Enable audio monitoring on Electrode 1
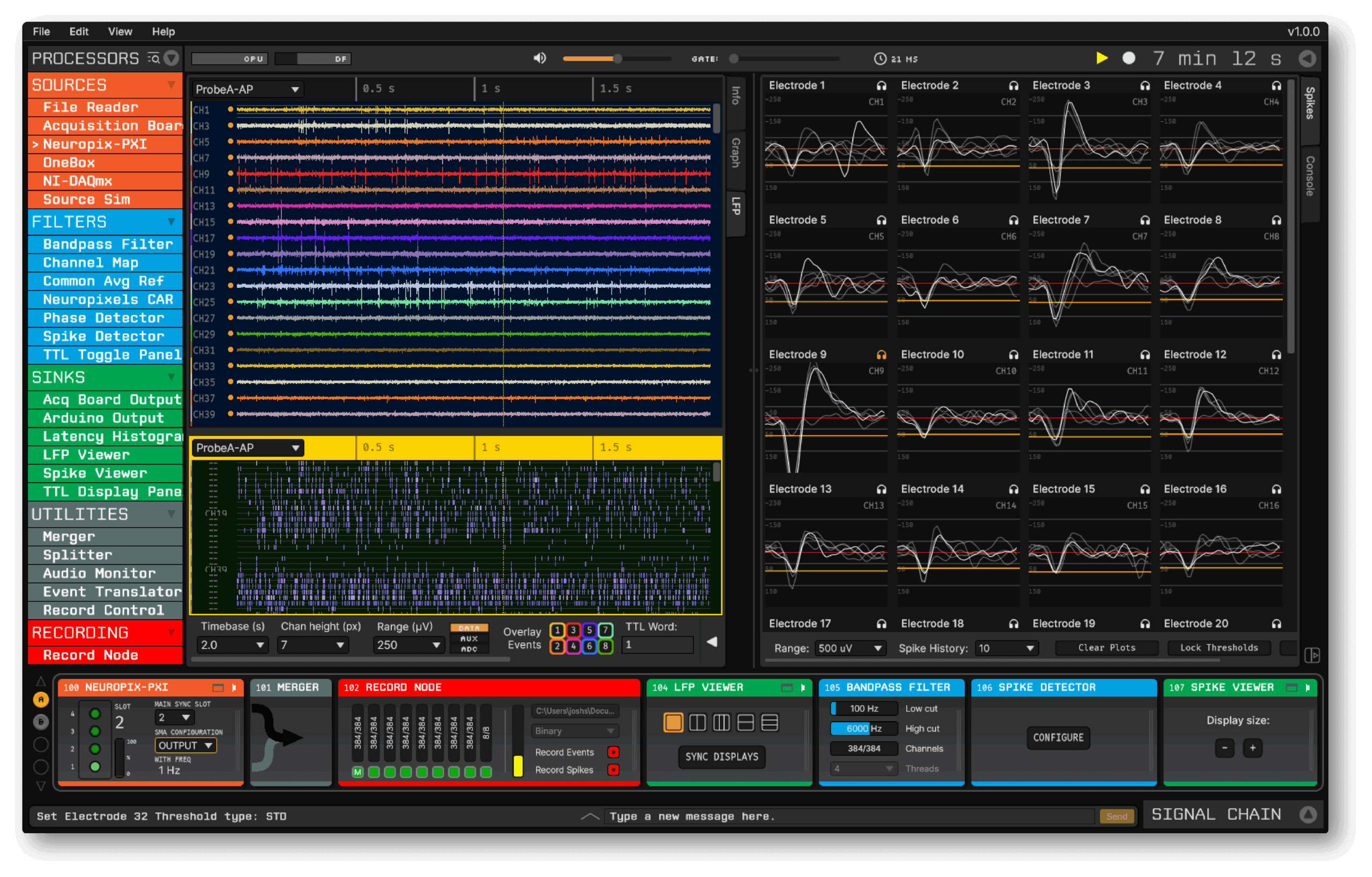Screen dimensions: 1372x877 point(881,85)
